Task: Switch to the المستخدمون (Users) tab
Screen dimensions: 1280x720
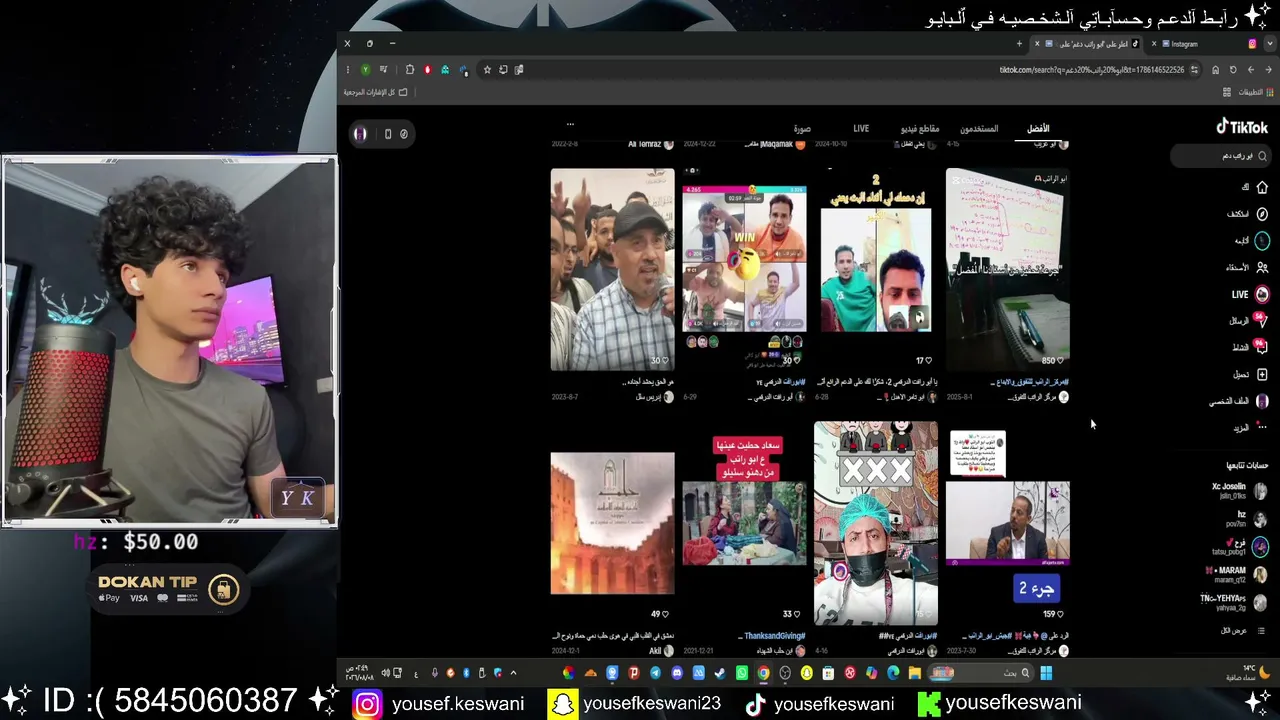Action: point(979,129)
